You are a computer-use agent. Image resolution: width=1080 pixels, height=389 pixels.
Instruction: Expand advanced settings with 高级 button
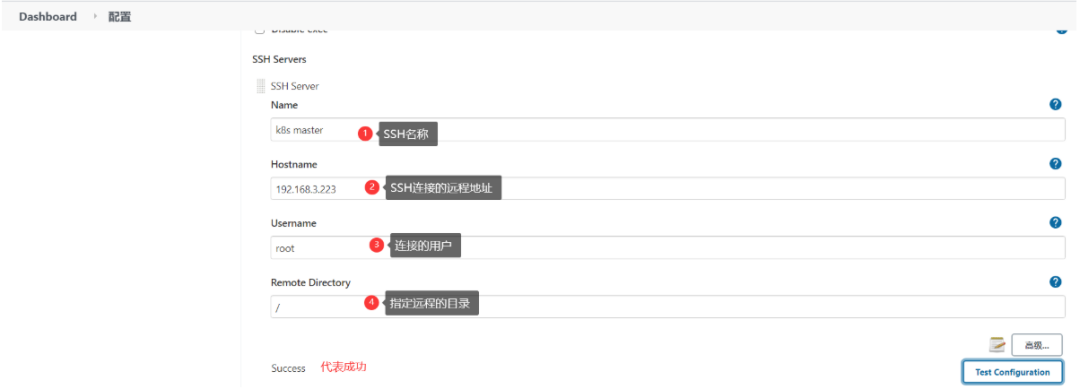(x=1037, y=345)
